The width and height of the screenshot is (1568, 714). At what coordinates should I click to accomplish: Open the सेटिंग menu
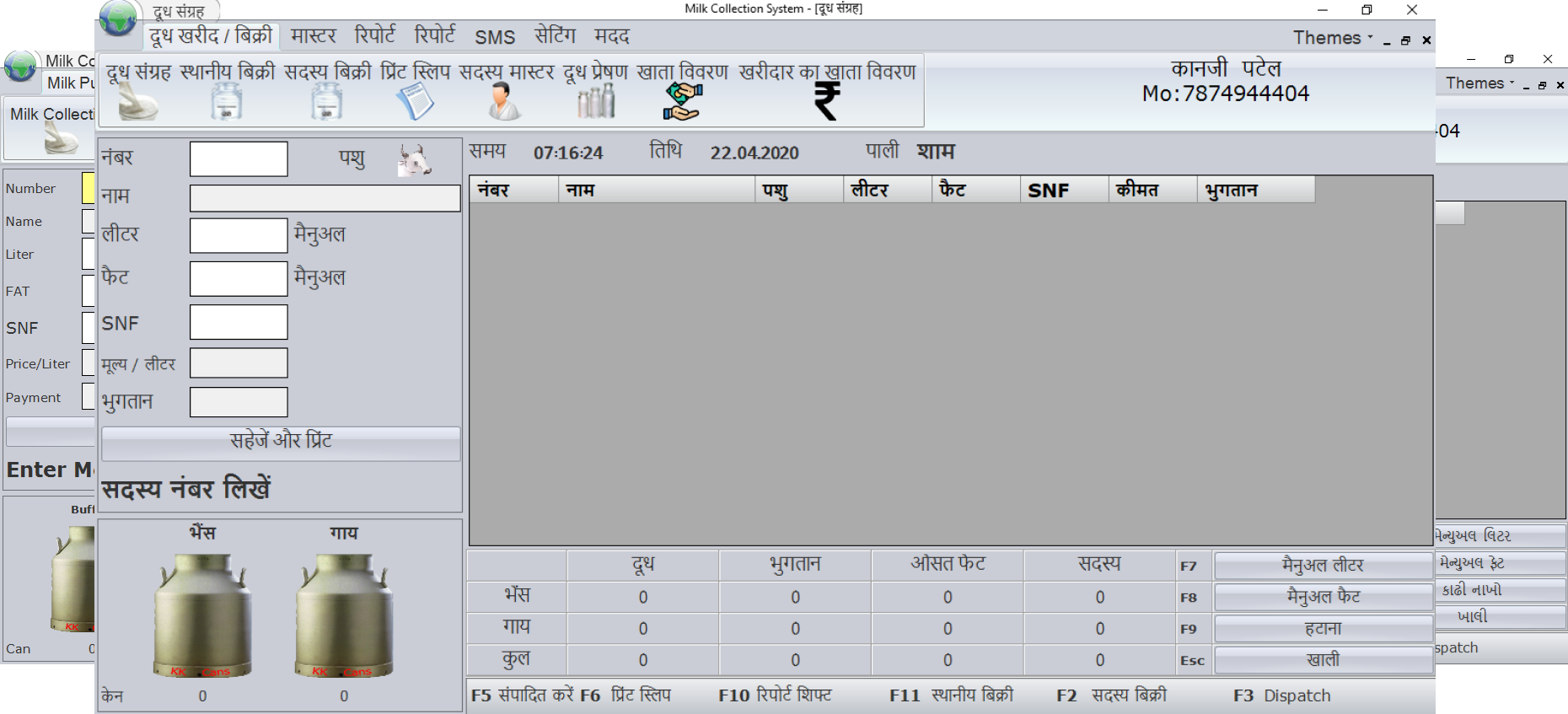555,36
